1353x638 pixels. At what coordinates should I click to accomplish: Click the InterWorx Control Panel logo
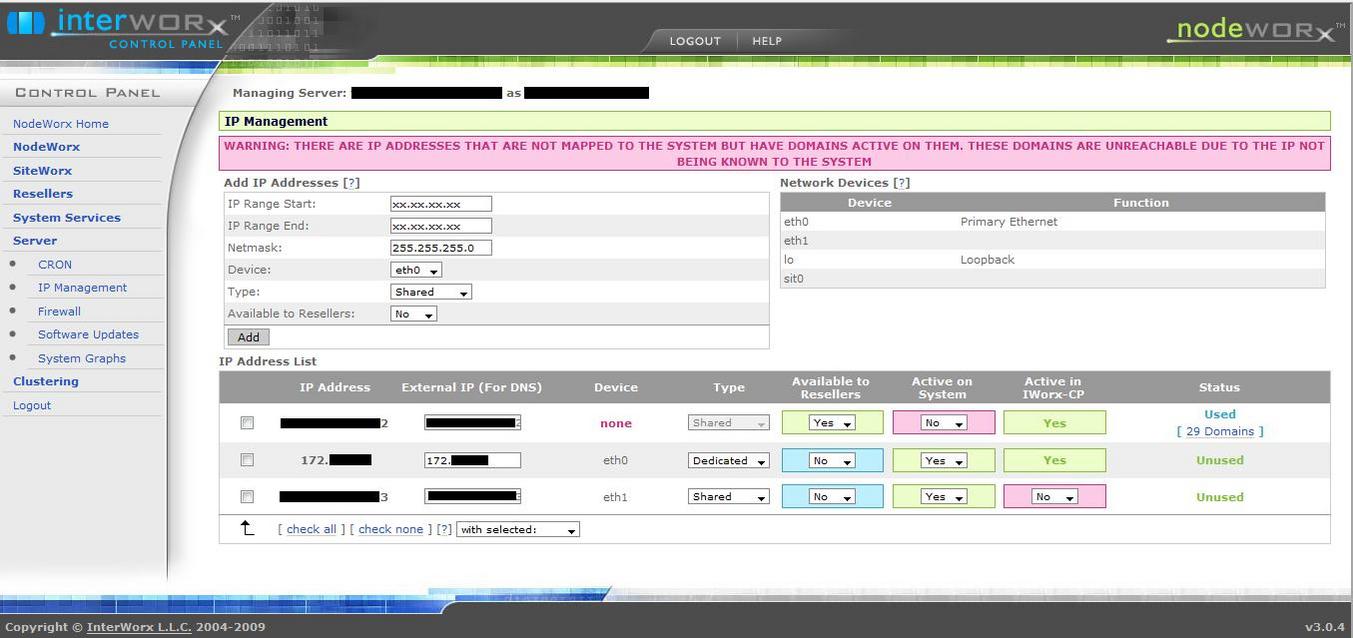coord(123,29)
